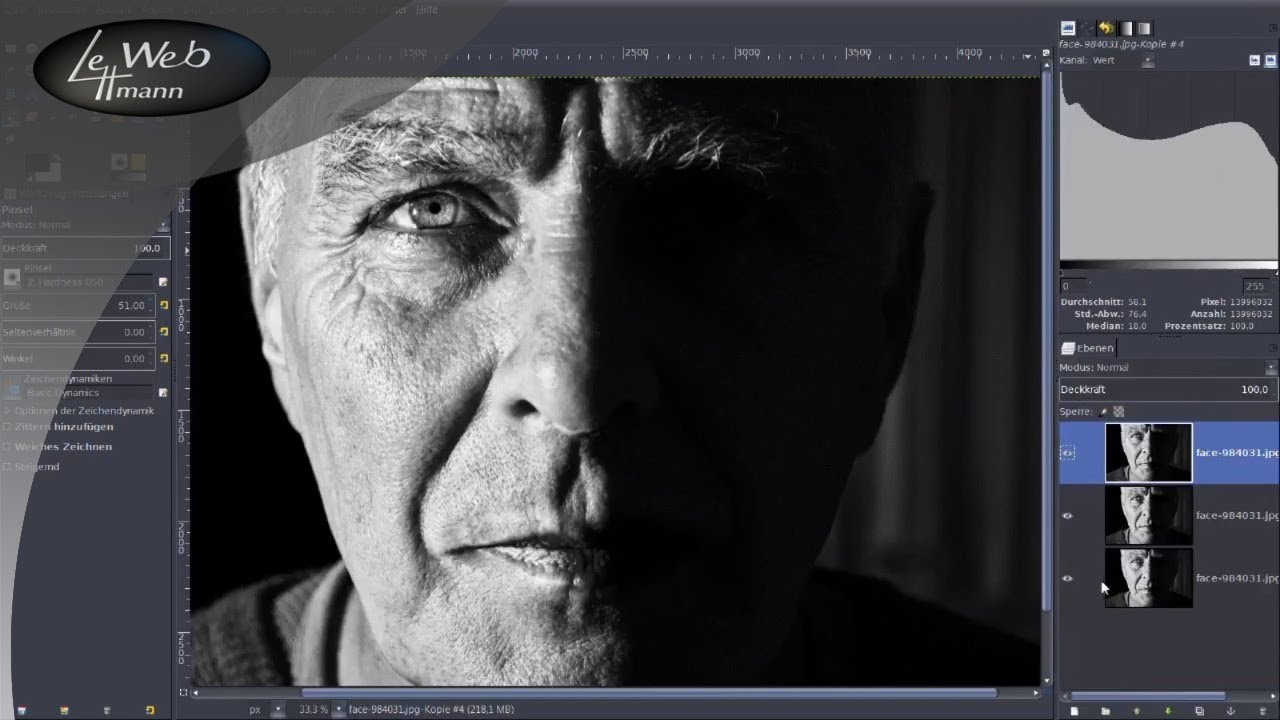This screenshot has width=1280, height=720.
Task: Hide the middle face layer
Action: [x=1067, y=516]
